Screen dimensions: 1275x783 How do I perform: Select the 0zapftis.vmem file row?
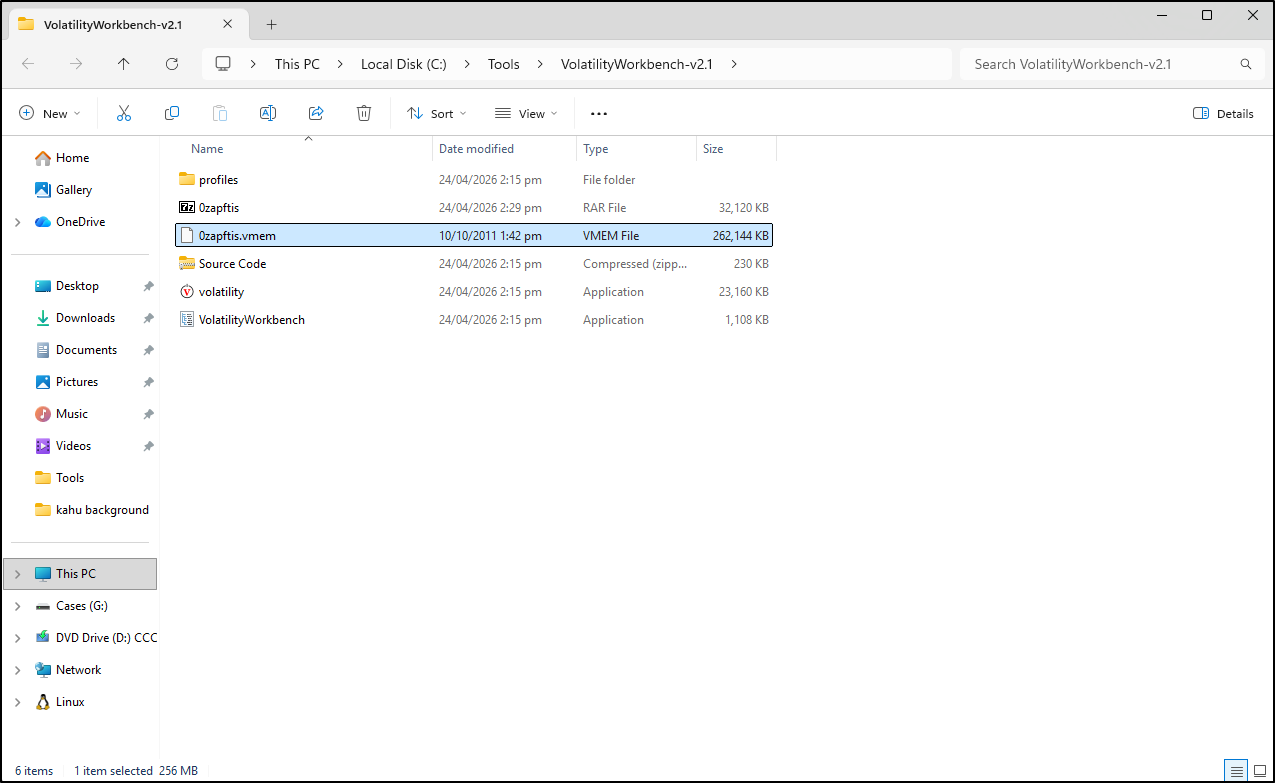pos(474,236)
